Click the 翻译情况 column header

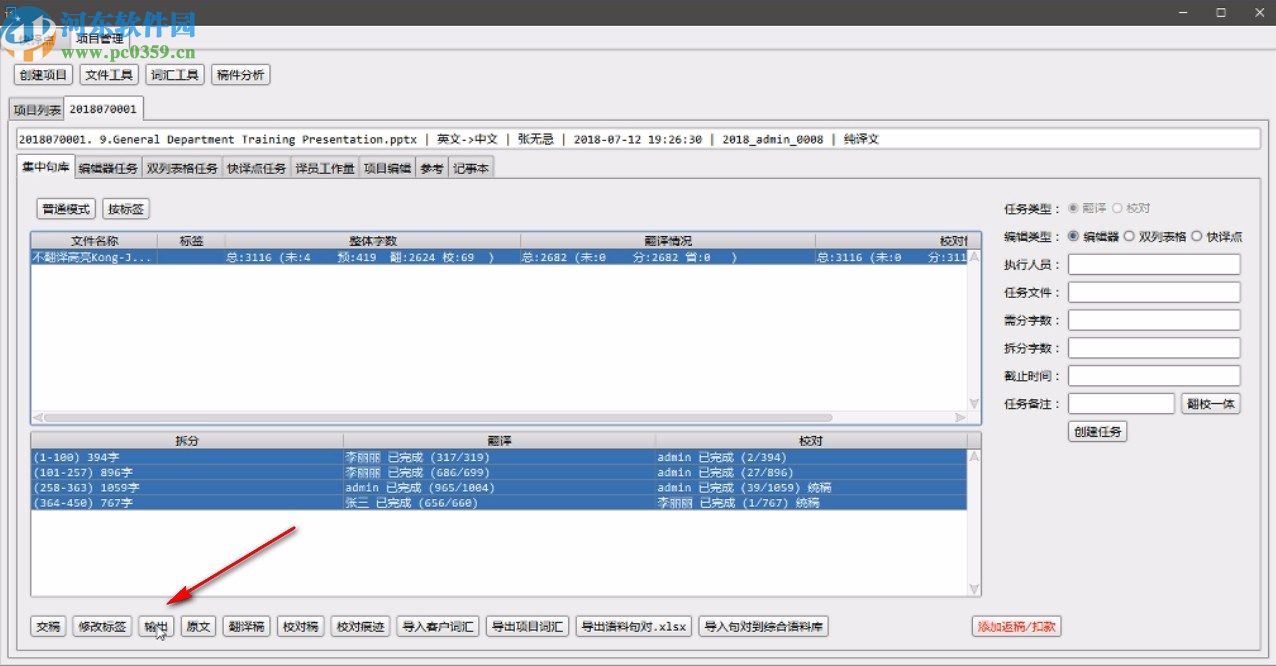click(668, 241)
